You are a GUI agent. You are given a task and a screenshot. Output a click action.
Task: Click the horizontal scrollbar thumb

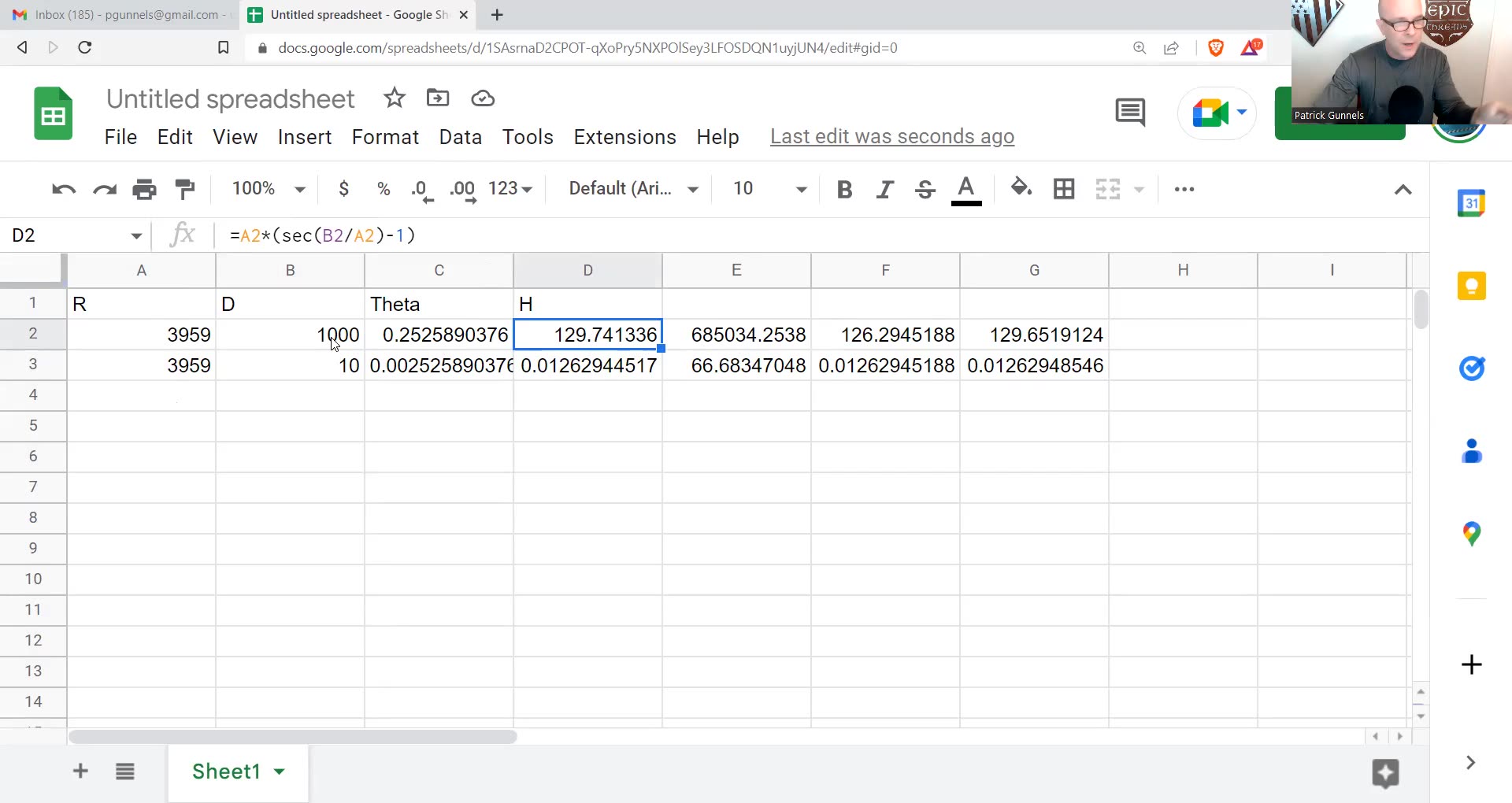tap(292, 737)
